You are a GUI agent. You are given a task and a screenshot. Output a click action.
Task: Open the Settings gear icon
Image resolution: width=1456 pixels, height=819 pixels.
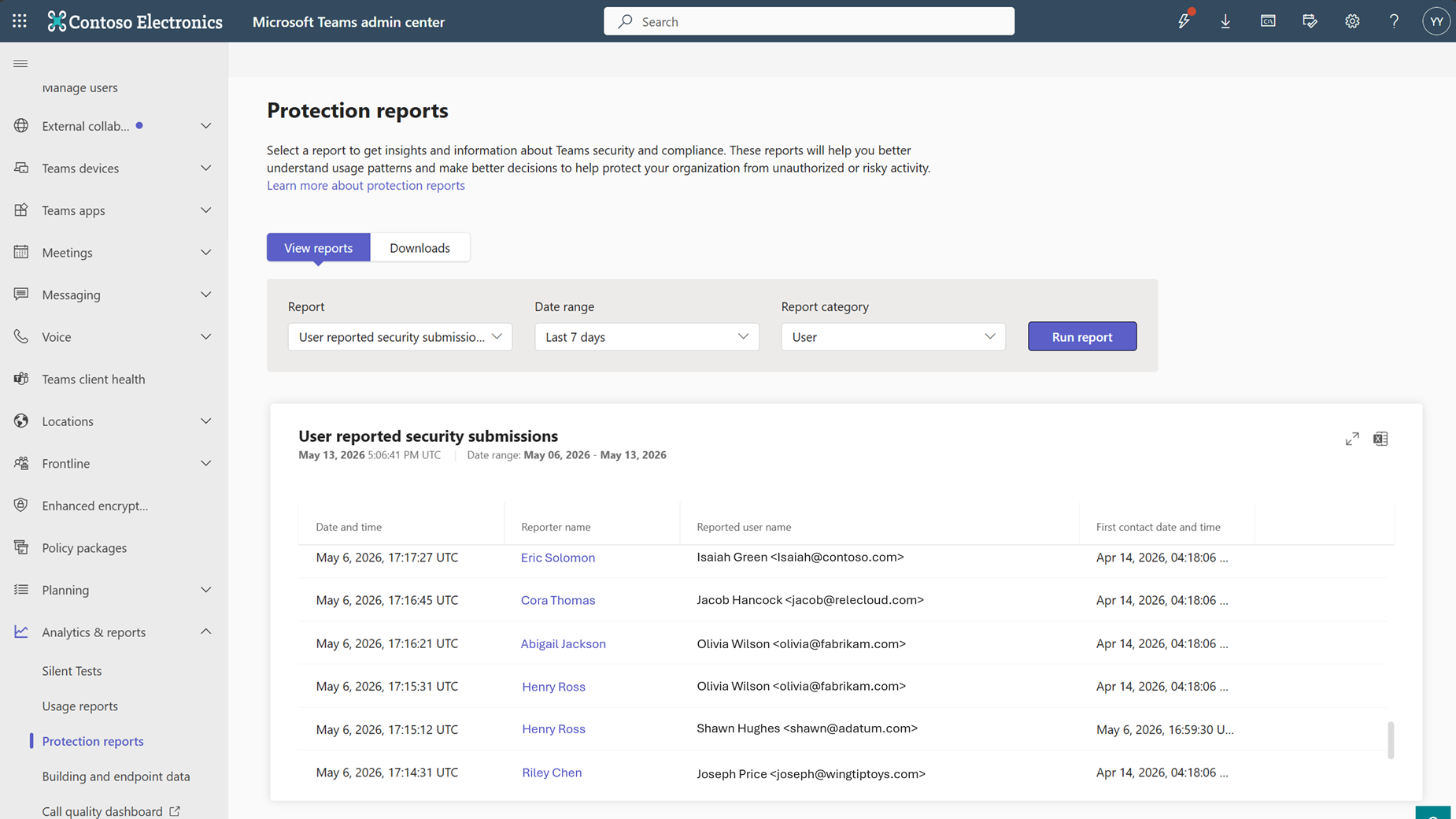(x=1352, y=21)
